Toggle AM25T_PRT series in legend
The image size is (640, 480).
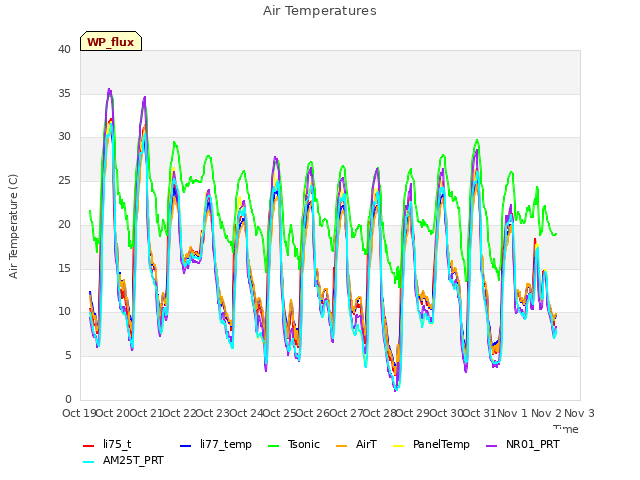tap(123, 460)
